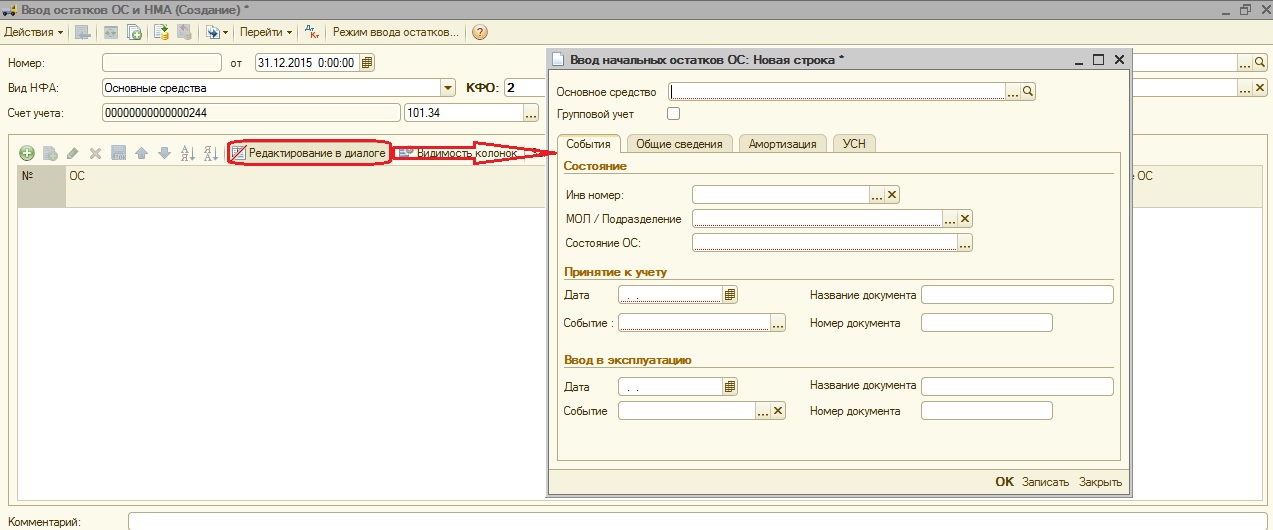Switch to the Общие сведения tab
This screenshot has height=530, width=1273.
(679, 144)
